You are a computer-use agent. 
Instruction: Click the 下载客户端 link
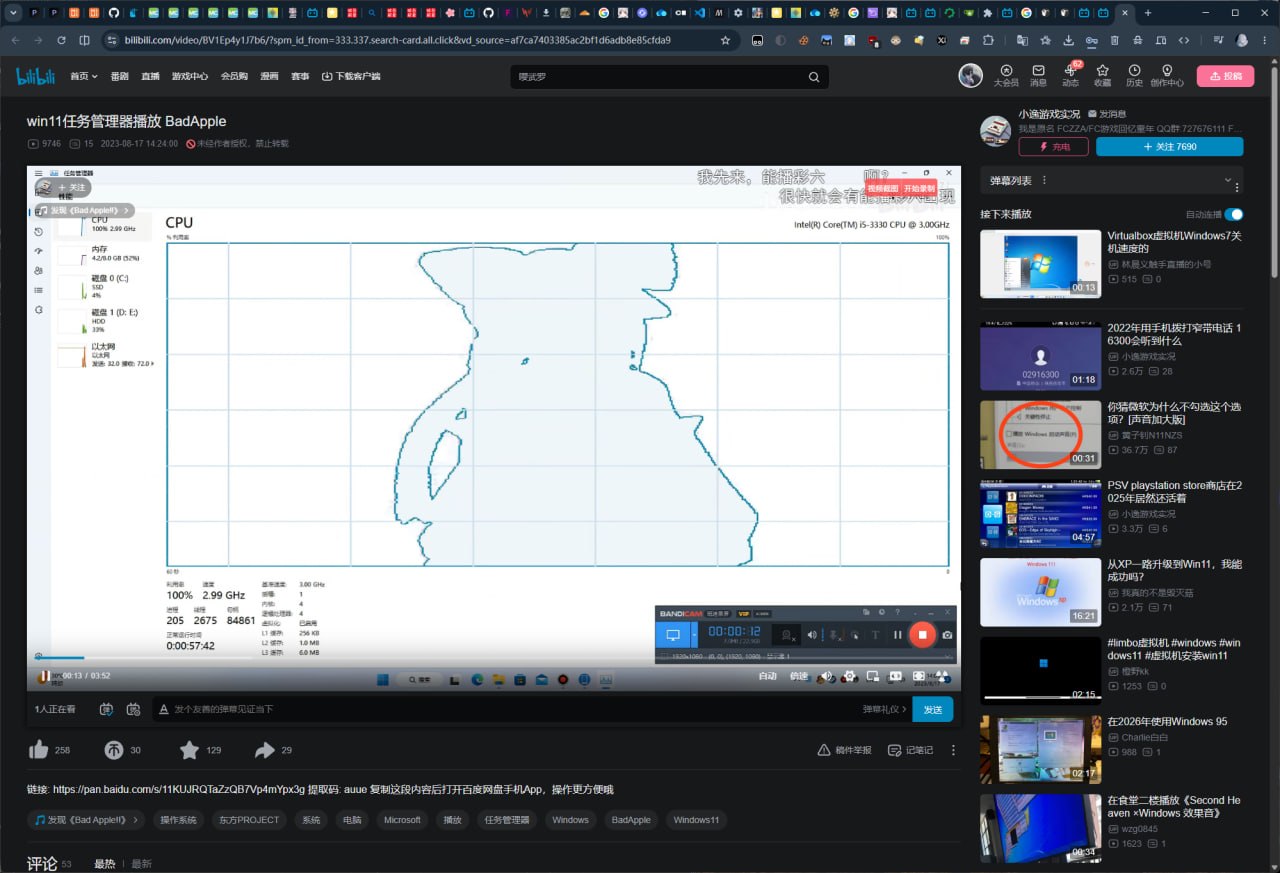pyautogui.click(x=351, y=77)
